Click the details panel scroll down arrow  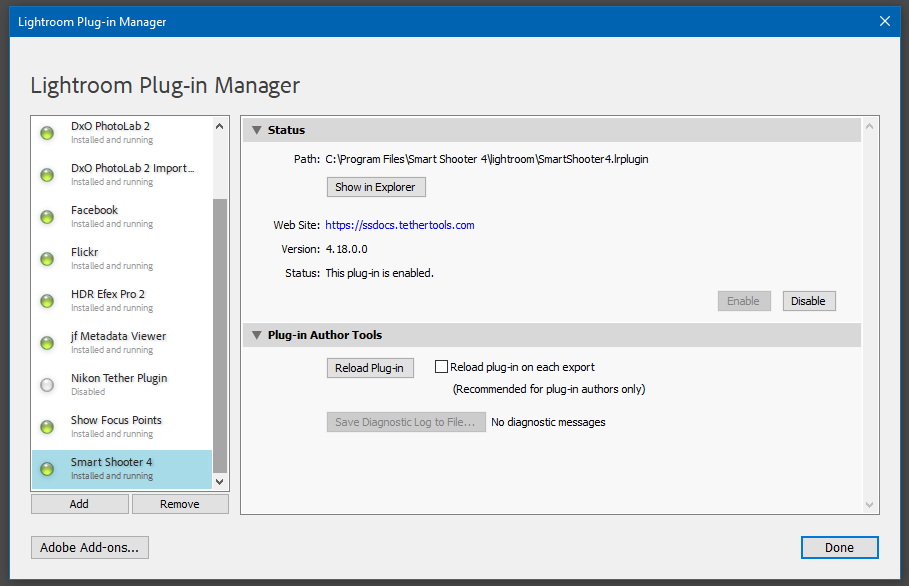[x=870, y=505]
